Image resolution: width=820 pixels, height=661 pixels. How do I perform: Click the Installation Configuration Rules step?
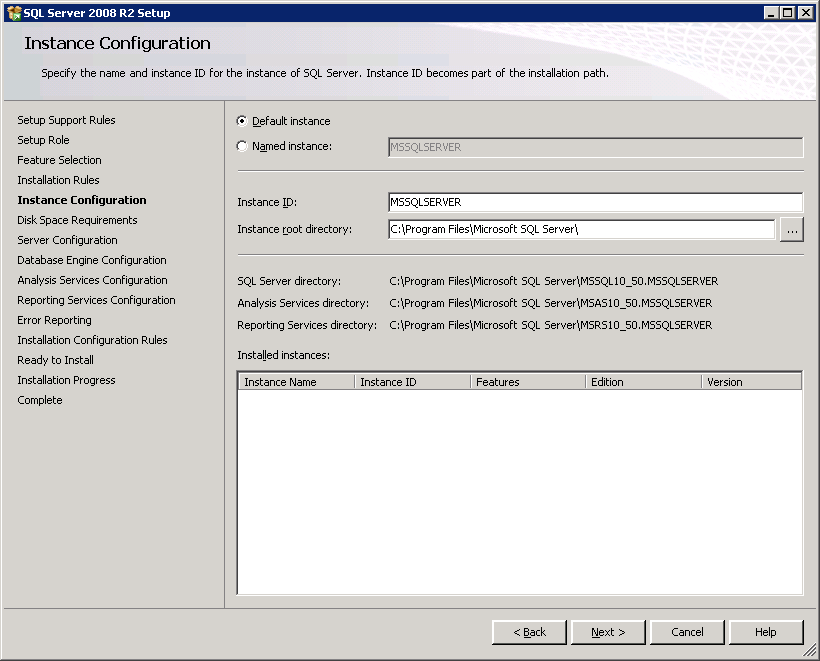pyautogui.click(x=93, y=340)
